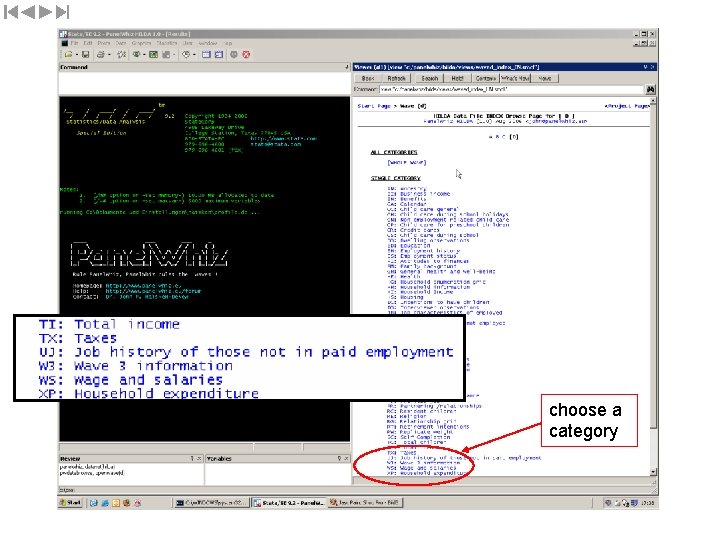Click the Project Page link
The height and width of the screenshot is (540, 720).
(627, 106)
